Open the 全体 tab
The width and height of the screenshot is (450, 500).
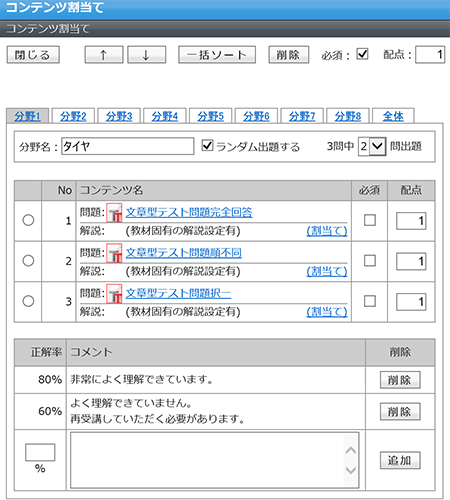pos(393,116)
